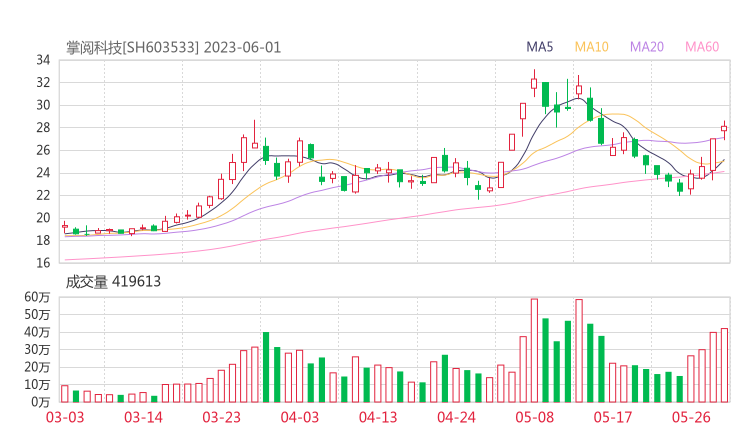
Task: Click the 16 price axis label
Action: tap(43, 263)
